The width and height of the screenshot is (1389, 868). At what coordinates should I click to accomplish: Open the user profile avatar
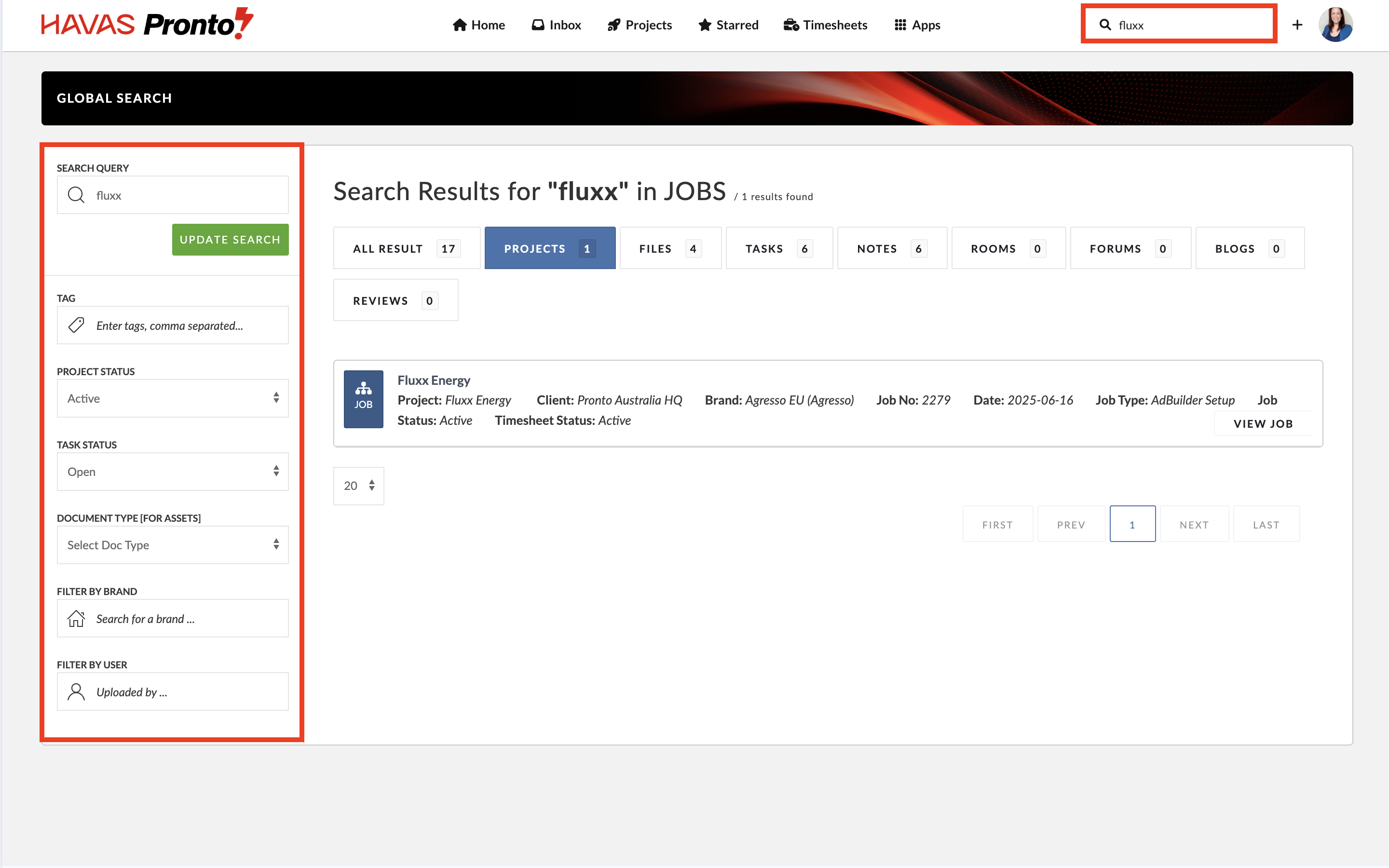[x=1335, y=25]
